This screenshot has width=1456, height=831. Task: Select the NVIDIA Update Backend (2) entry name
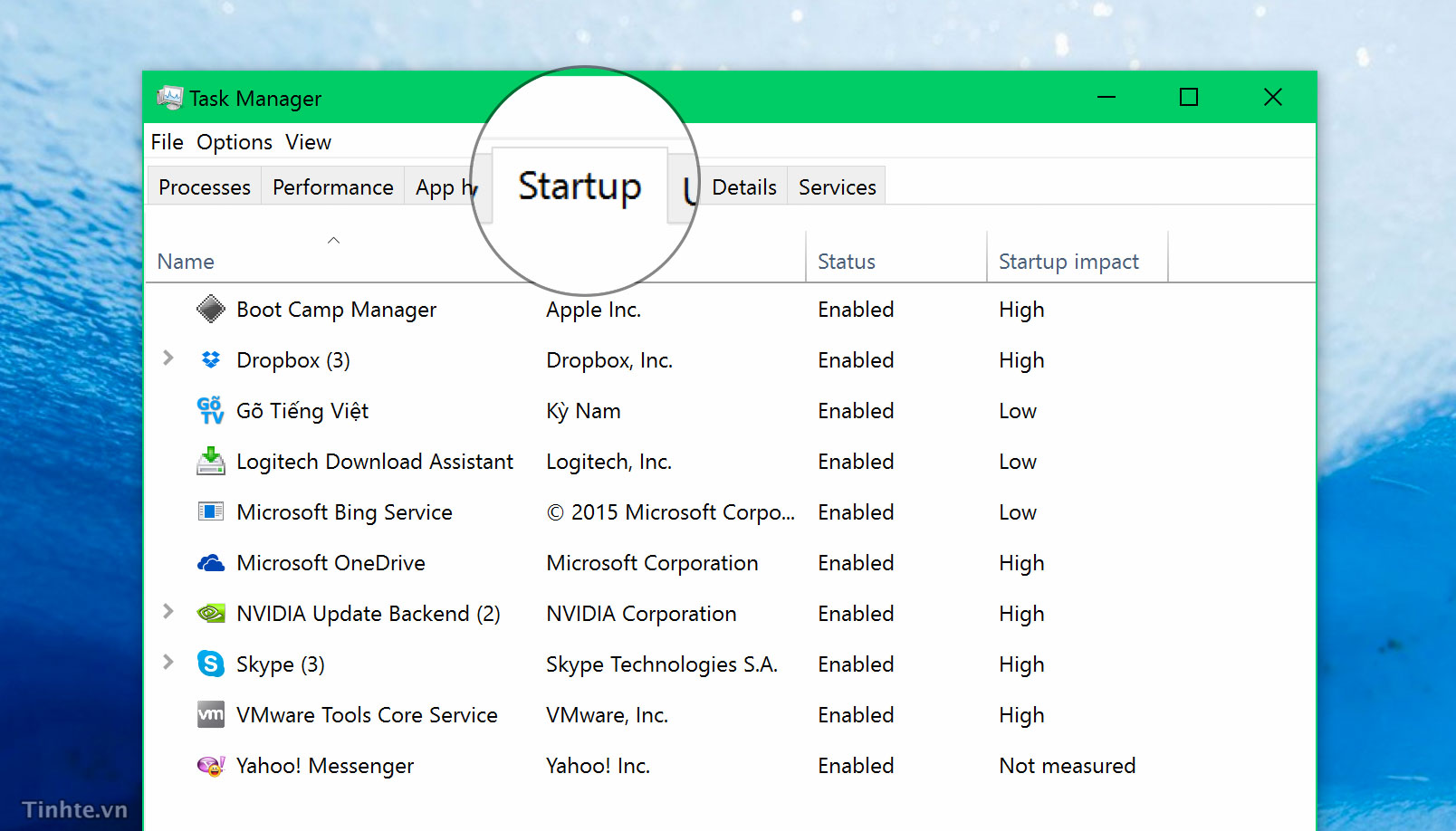[x=369, y=614]
